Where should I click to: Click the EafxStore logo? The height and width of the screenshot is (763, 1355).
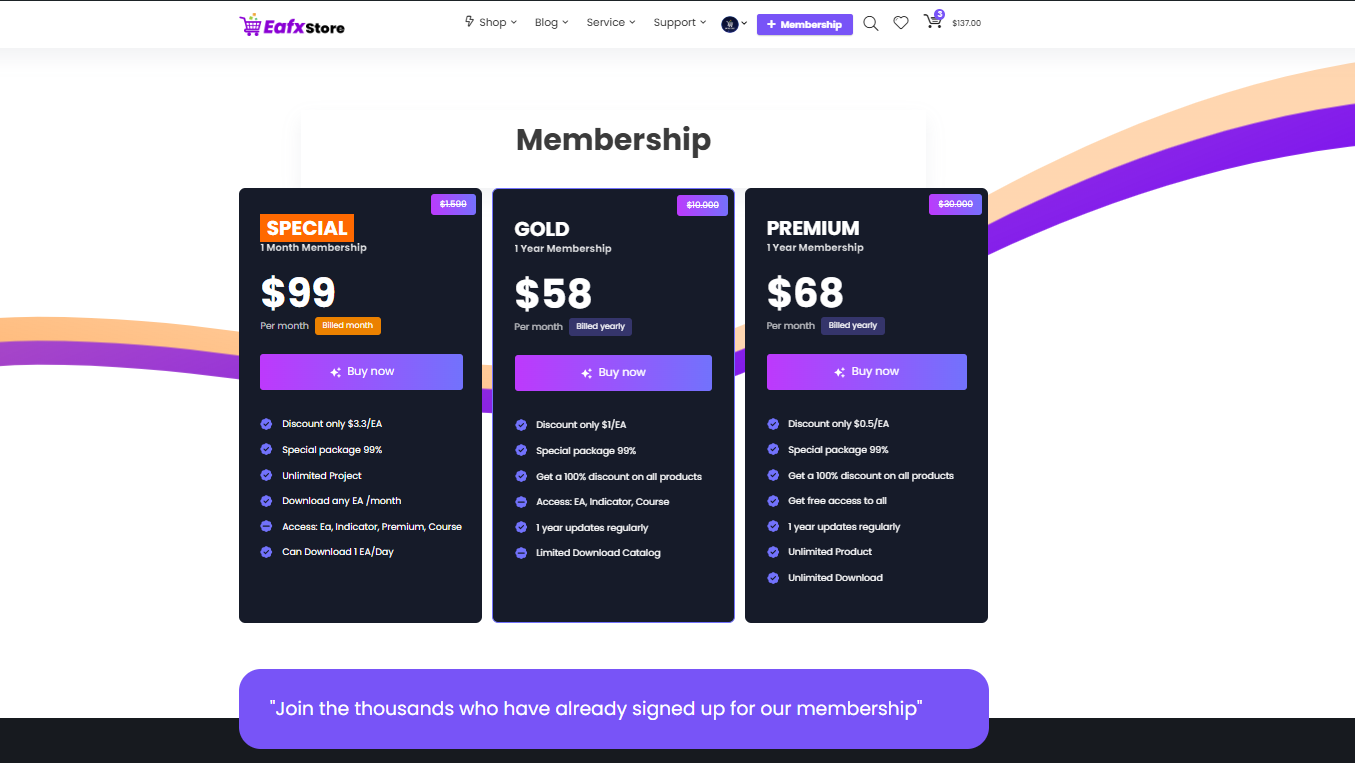pyautogui.click(x=292, y=25)
